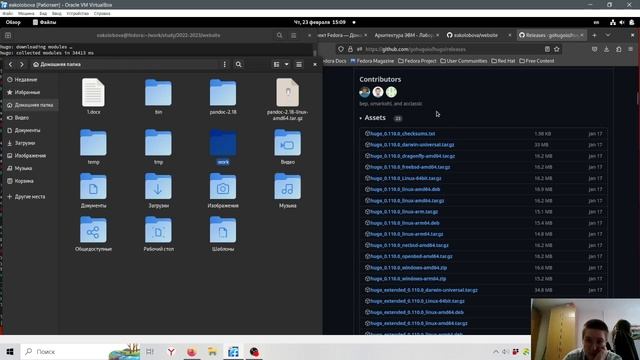Open the Fedora Project bookmarks folder
This screenshot has width=640, height=360.
(417, 61)
